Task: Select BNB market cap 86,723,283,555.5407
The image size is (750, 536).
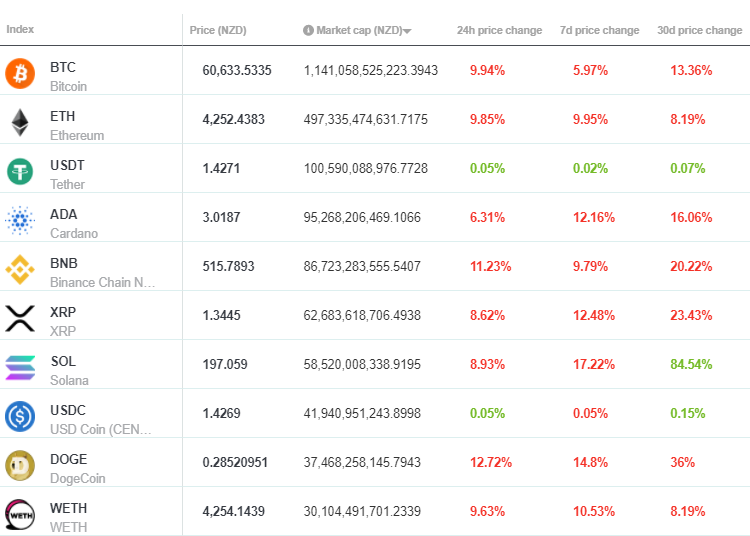Action: coord(362,266)
